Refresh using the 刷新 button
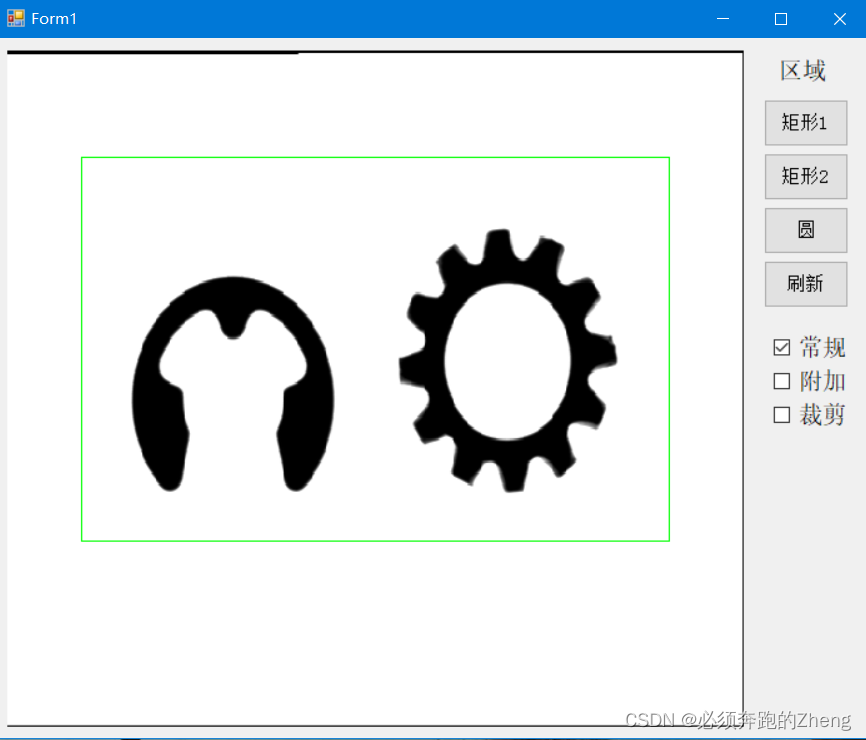Screen dimensions: 866x740 pos(806,284)
